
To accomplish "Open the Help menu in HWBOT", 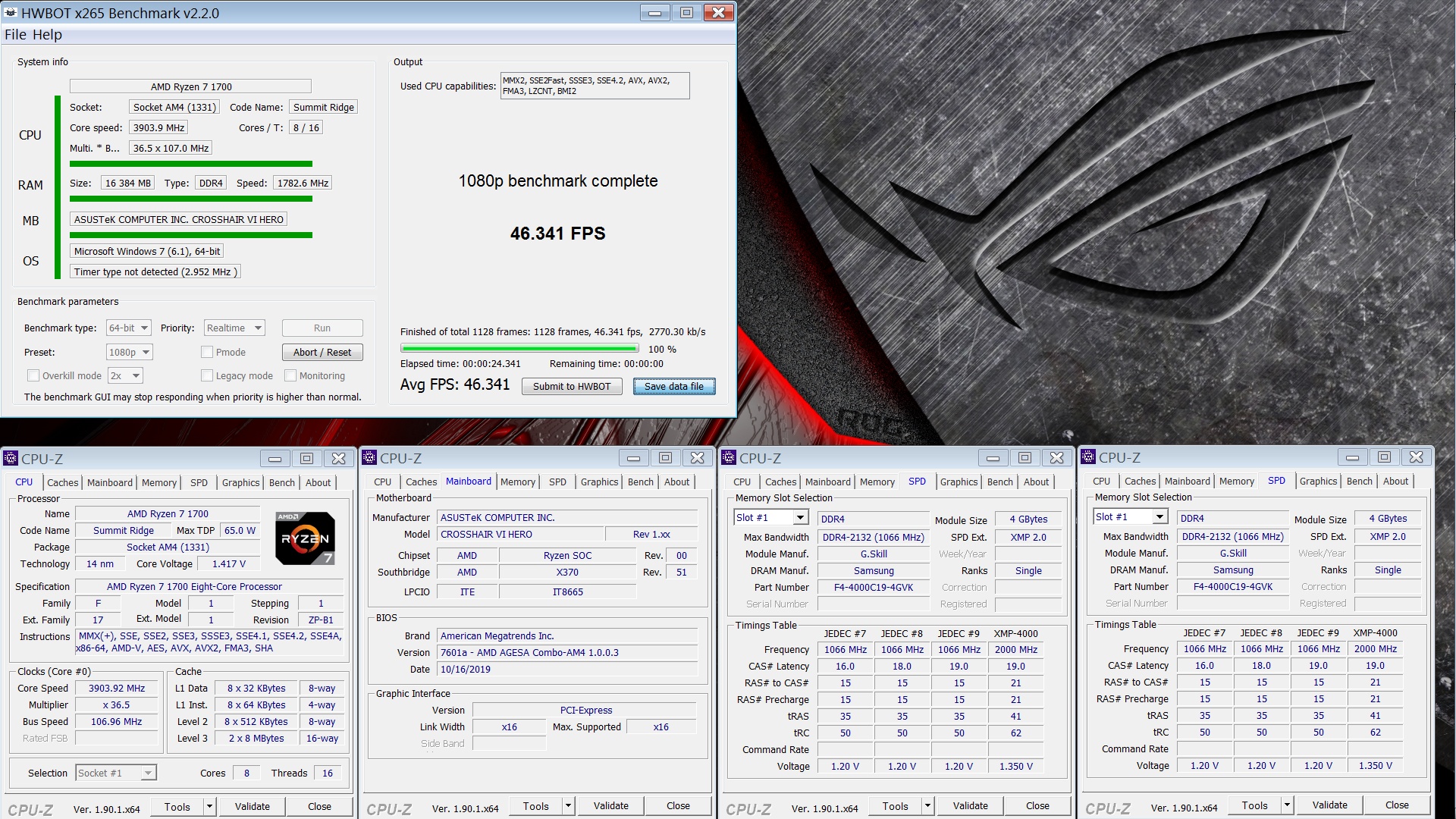I will 47,35.
